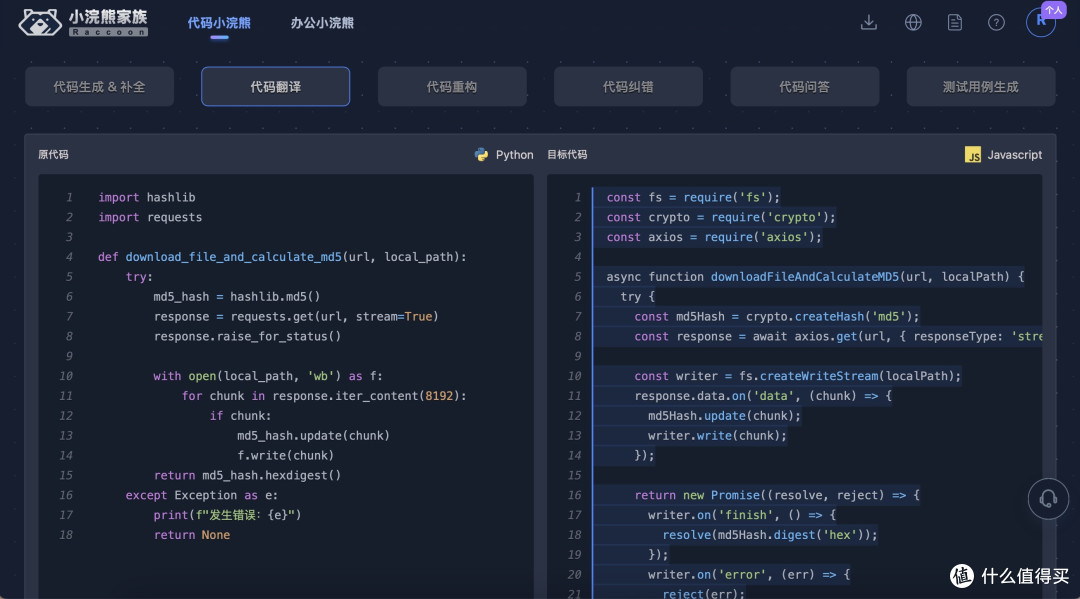The image size is (1080, 599).
Task: Open the Javascript target language selector
Action: (x=1004, y=155)
